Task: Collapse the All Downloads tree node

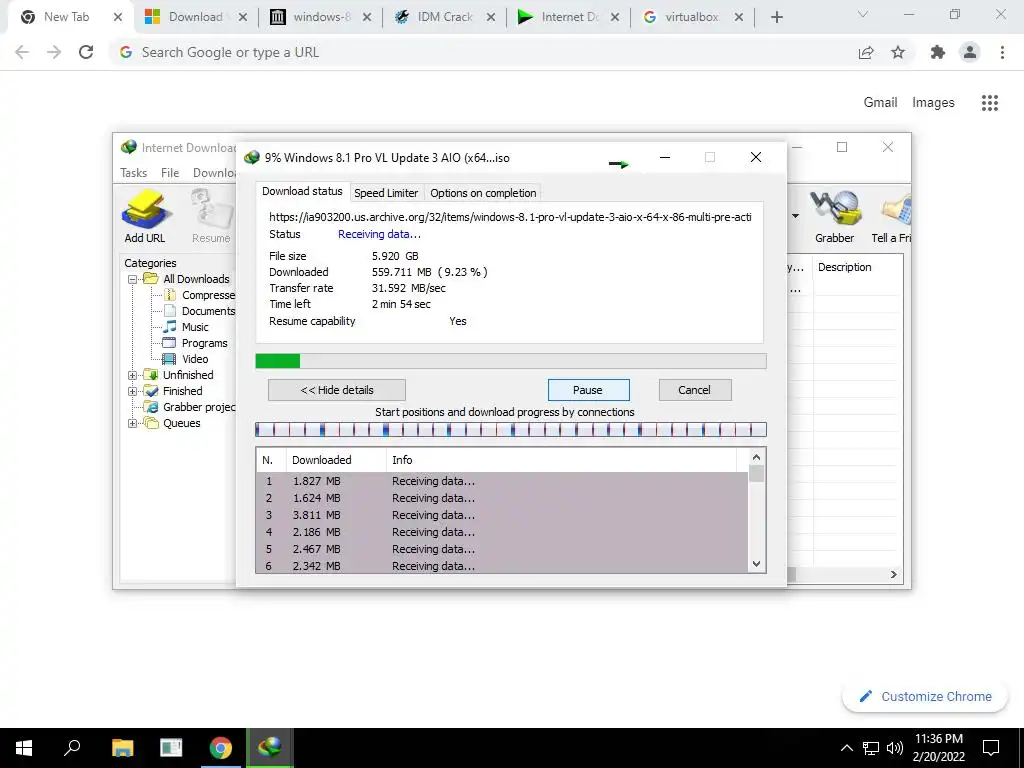Action: pos(133,279)
